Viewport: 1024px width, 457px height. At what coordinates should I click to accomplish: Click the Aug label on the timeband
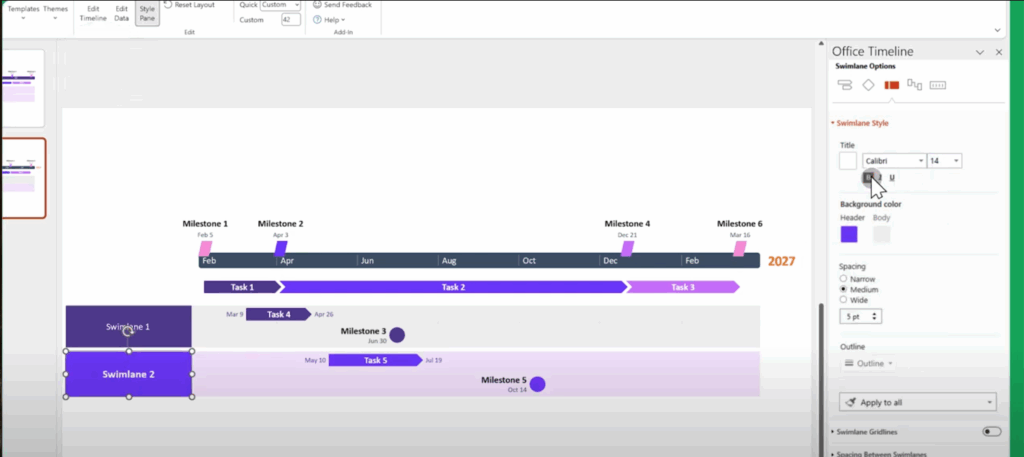449,260
